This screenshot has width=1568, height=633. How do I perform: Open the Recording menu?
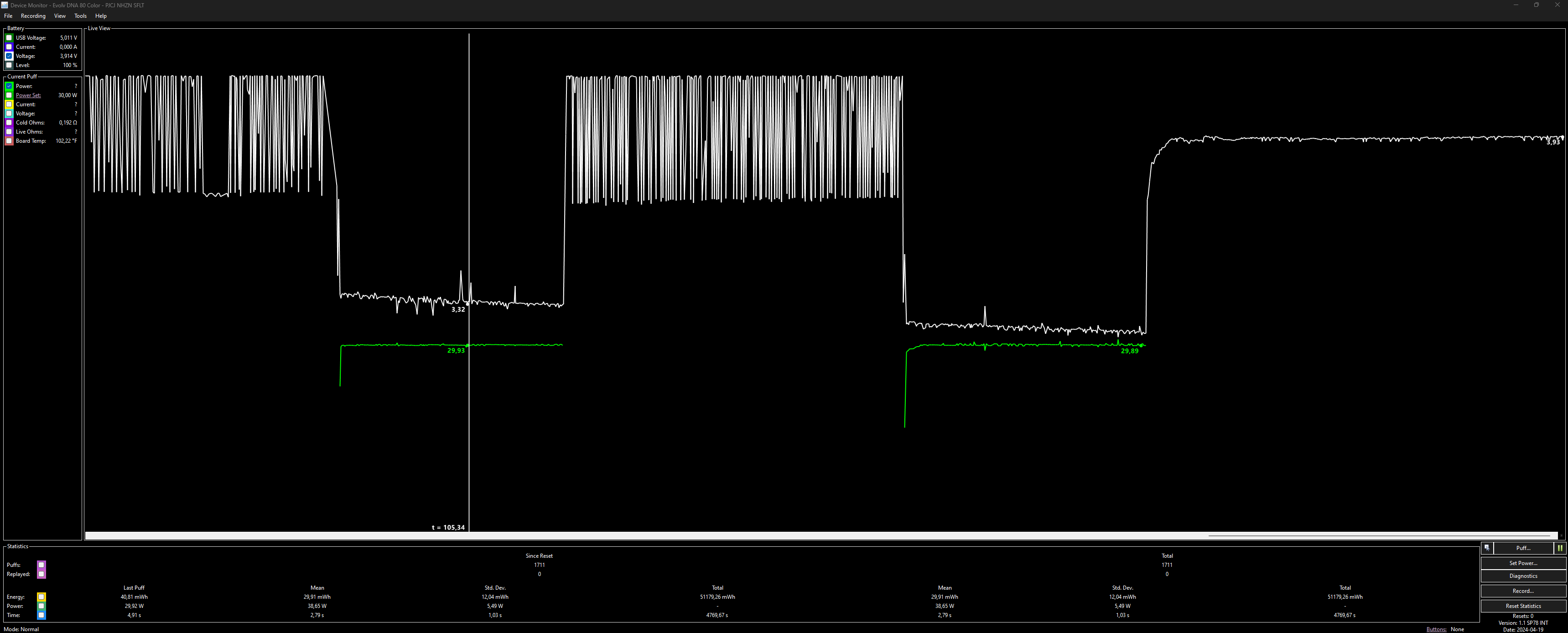[x=33, y=16]
